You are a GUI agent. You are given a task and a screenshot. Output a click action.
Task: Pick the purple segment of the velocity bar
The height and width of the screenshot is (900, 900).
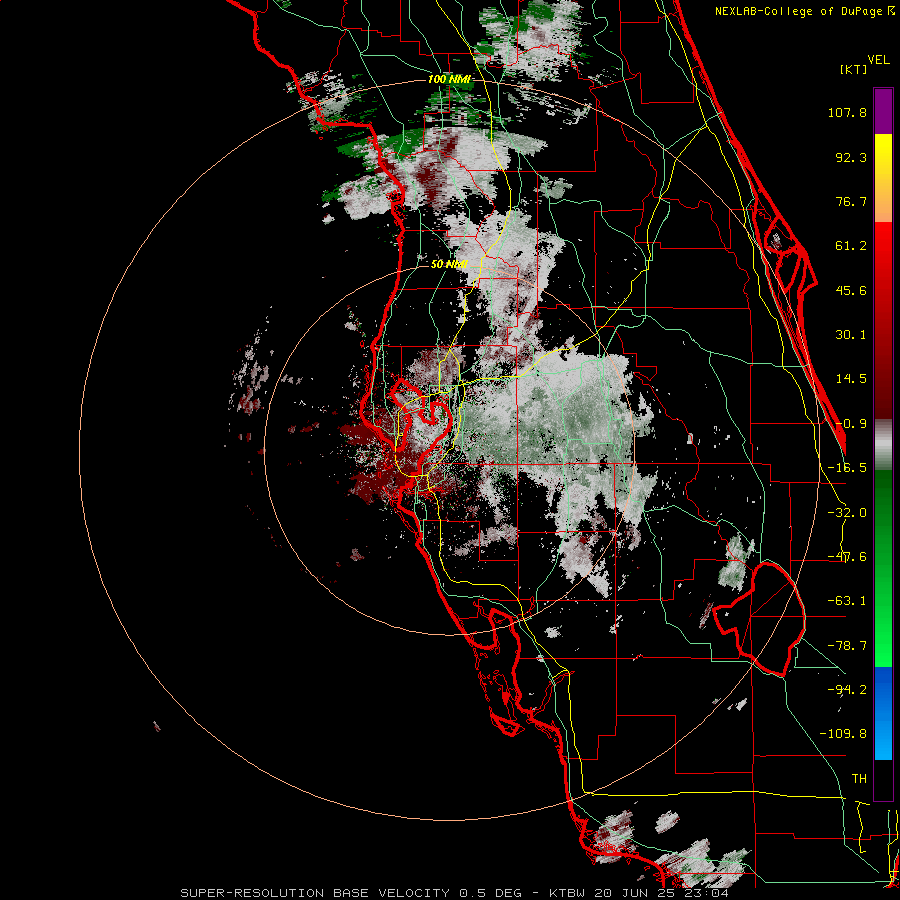883,111
